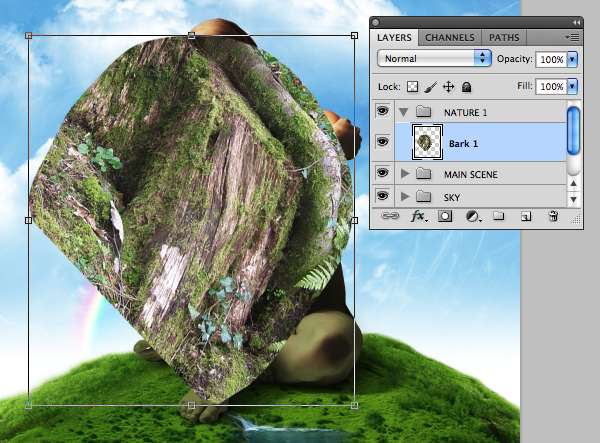600x443 pixels.
Task: Click the layers scrollbar up arrow
Action: (x=573, y=184)
